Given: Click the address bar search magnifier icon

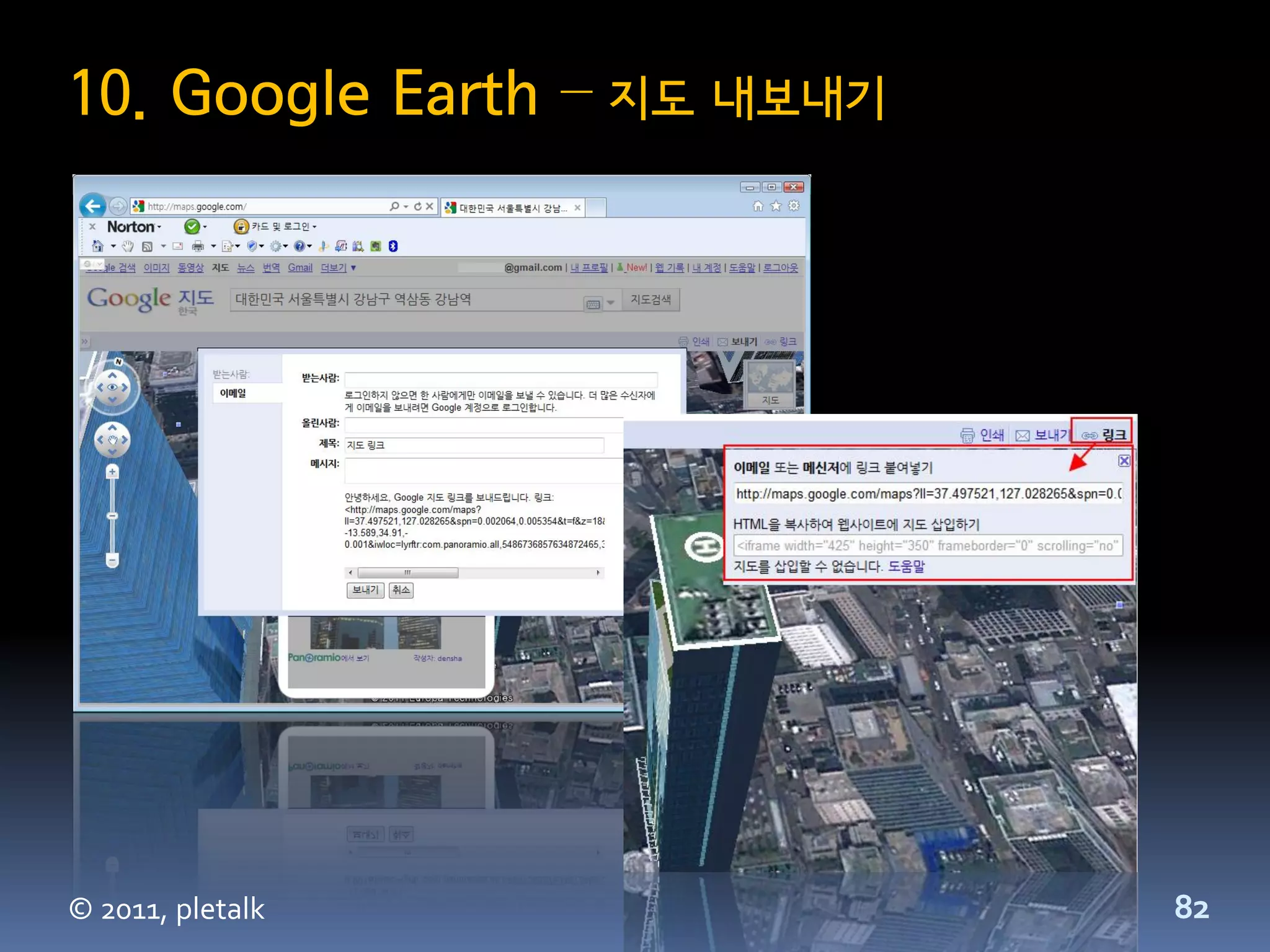Looking at the screenshot, I should 394,206.
